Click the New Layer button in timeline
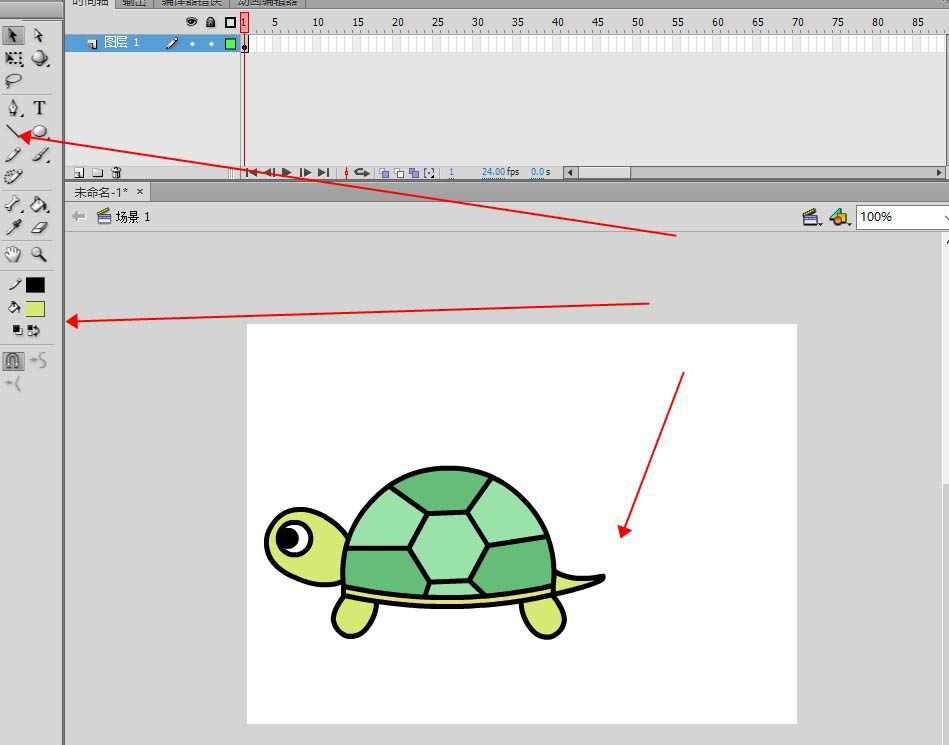Image resolution: width=949 pixels, height=745 pixels. pyautogui.click(x=80, y=173)
